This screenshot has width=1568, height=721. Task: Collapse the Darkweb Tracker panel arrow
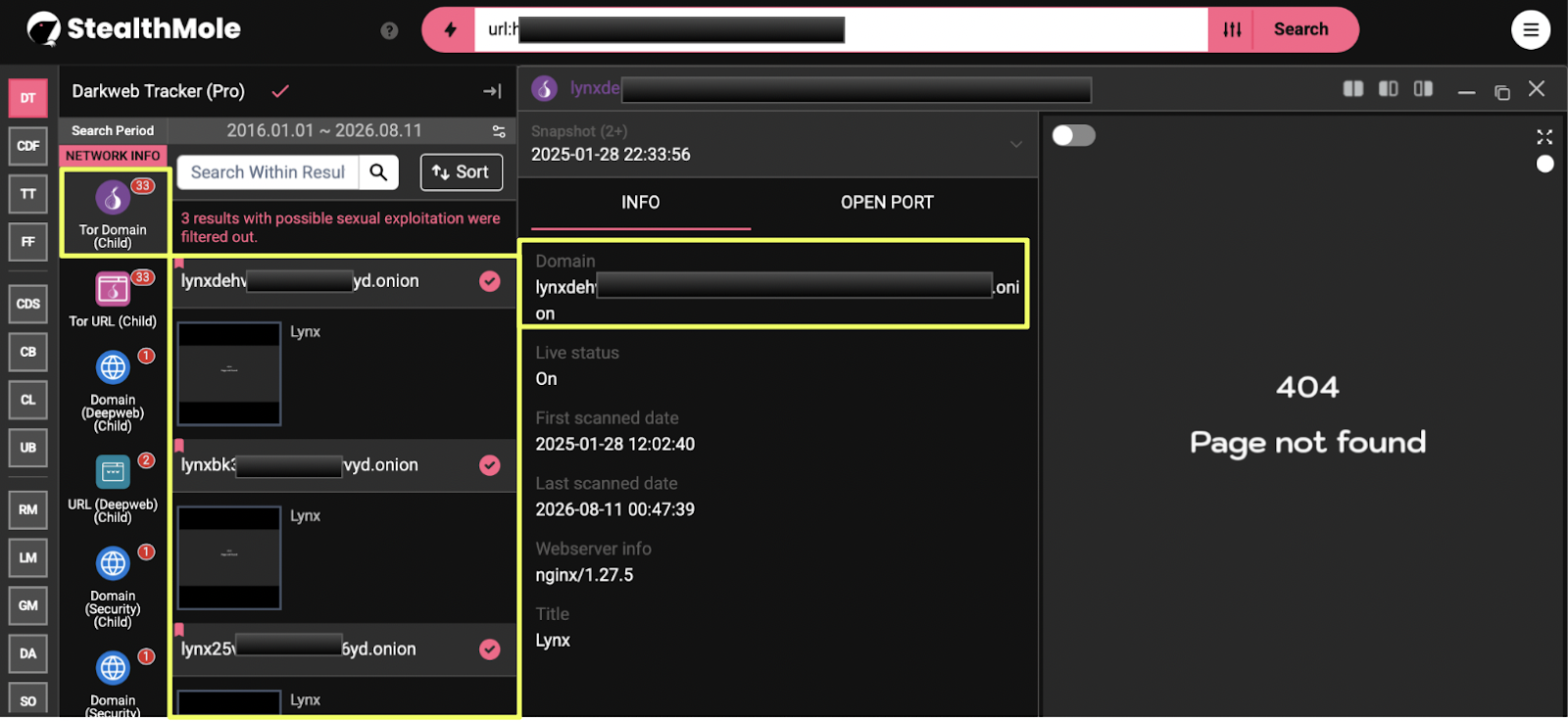pos(492,91)
